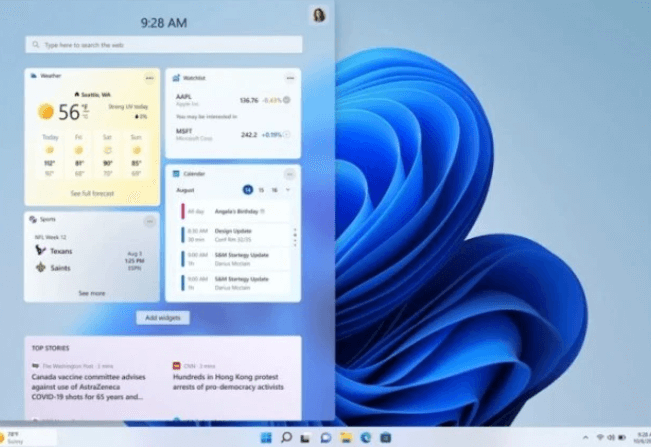Viewport: 651px width, 447px height.
Task: Launch Microsoft Edge from the taskbar
Action: click(x=366, y=437)
